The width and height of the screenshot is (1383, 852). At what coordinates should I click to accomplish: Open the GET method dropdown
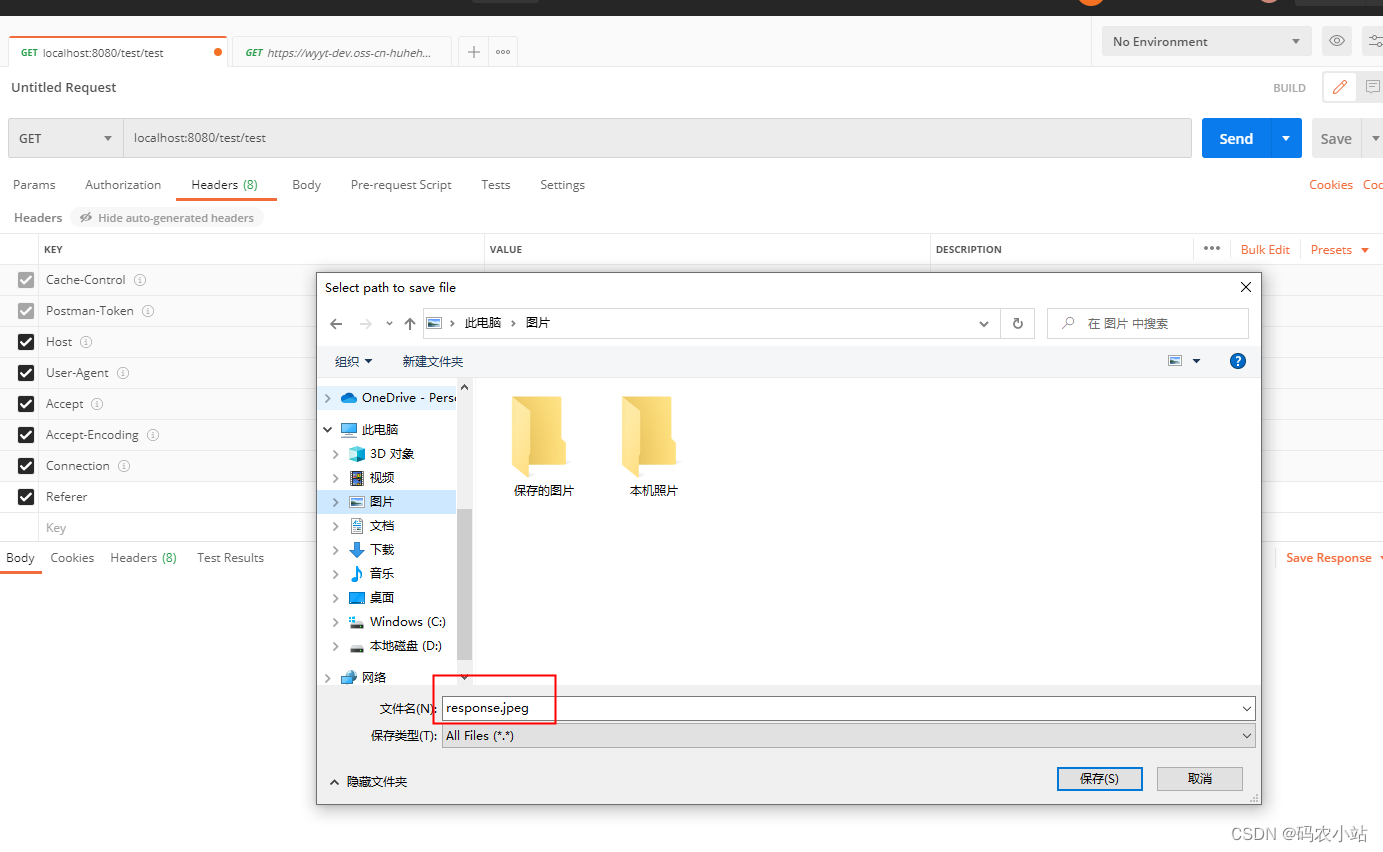(64, 137)
